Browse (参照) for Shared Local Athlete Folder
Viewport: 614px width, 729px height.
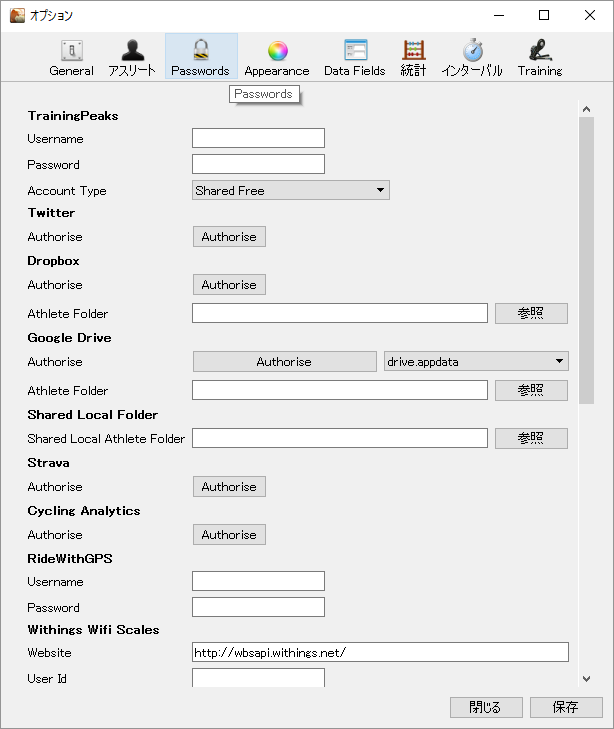tap(531, 438)
